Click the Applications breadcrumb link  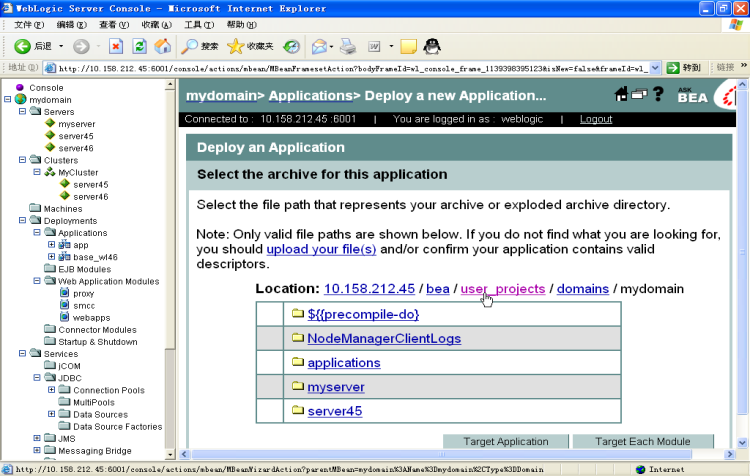310,96
